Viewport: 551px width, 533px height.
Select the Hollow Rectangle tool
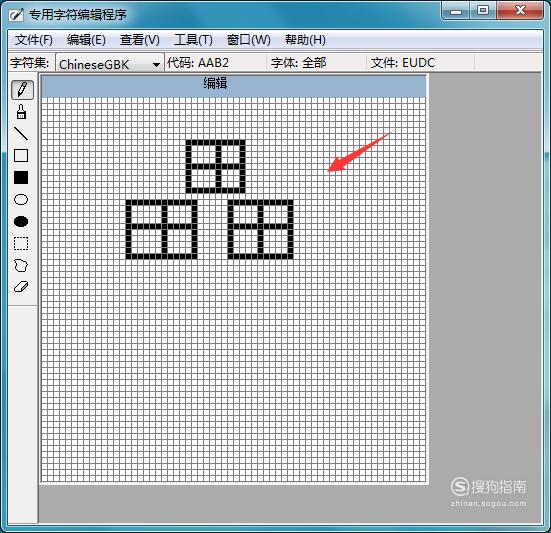21,156
